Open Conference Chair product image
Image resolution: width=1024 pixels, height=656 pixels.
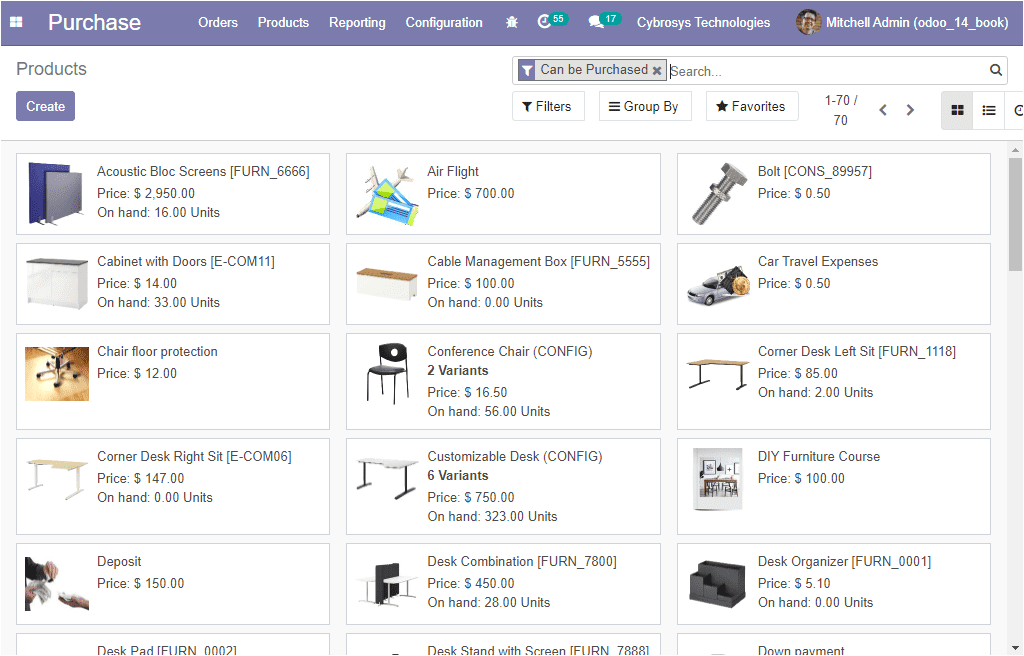click(x=387, y=374)
